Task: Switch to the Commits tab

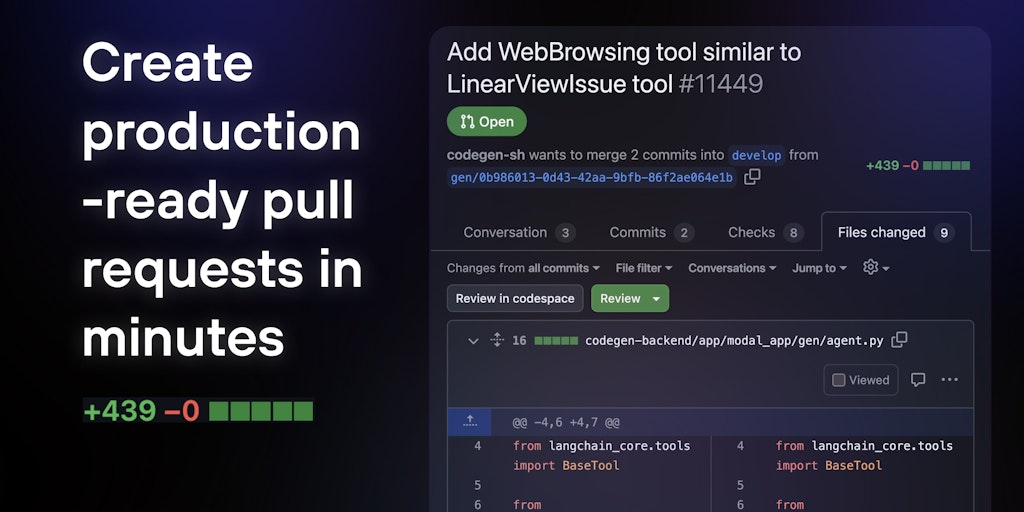Action: [652, 232]
